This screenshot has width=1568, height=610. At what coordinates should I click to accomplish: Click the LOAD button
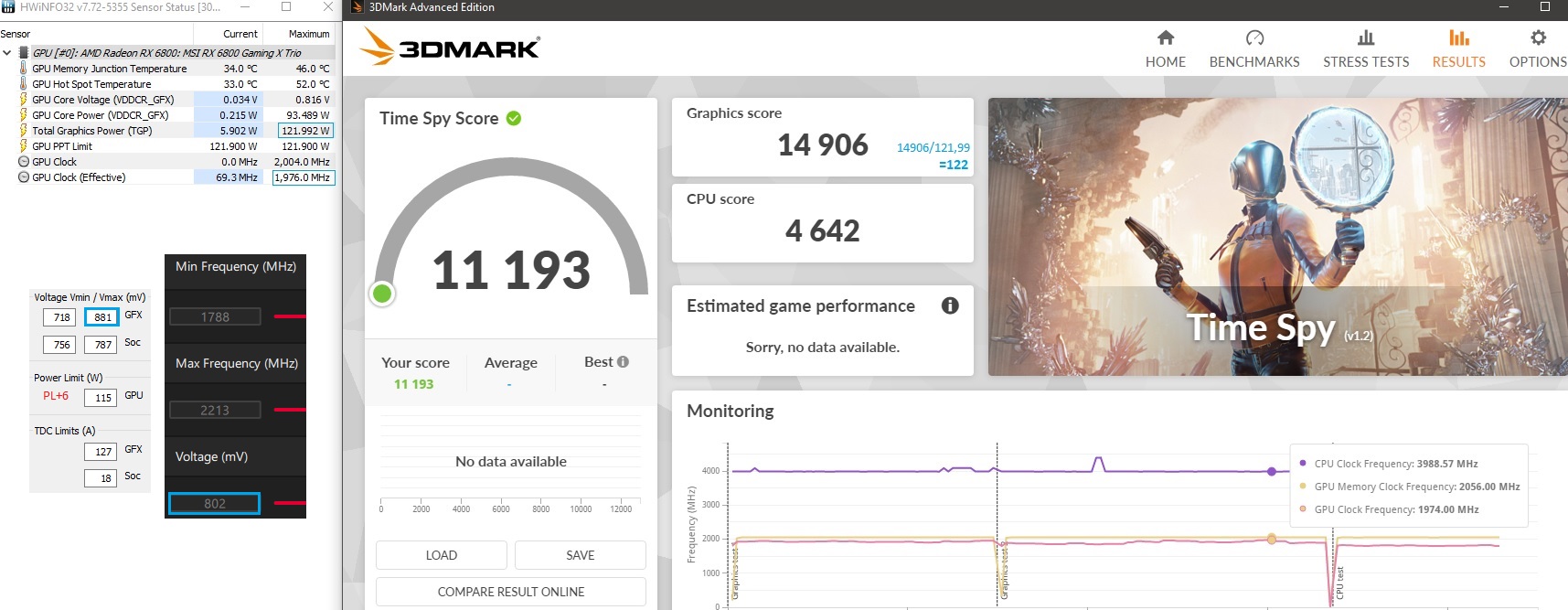[442, 555]
